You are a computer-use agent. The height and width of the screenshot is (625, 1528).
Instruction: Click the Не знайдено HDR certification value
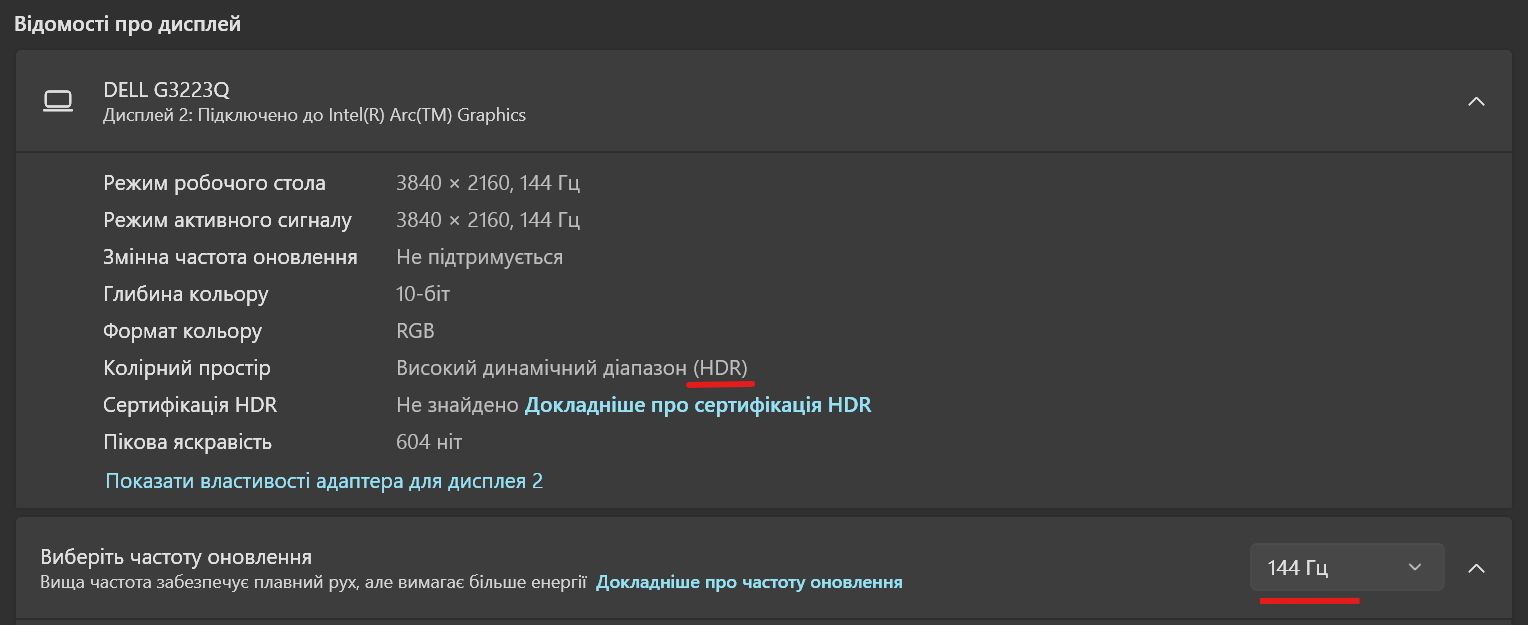coord(456,405)
